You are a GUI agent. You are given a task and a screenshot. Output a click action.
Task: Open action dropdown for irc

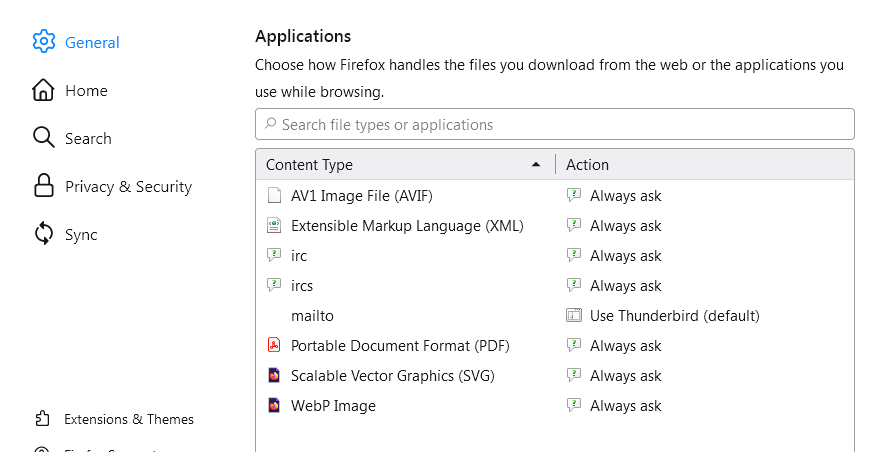tap(704, 255)
